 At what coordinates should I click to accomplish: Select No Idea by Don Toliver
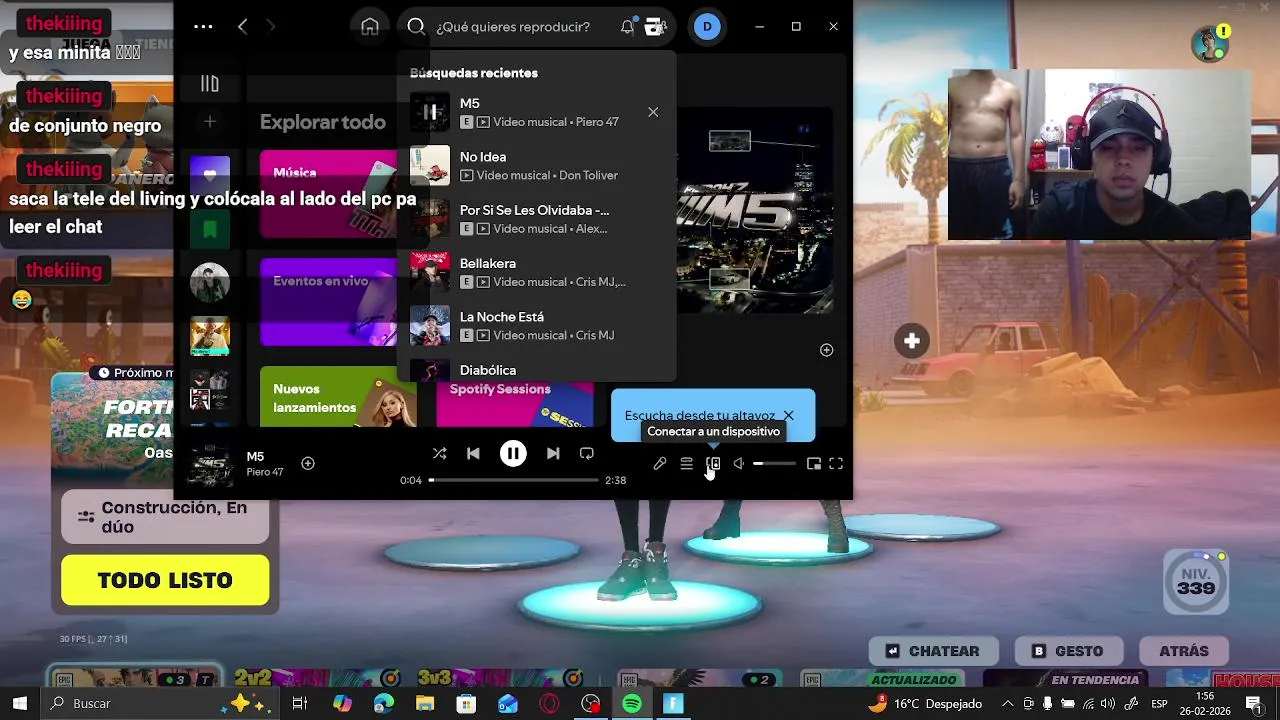click(x=536, y=166)
